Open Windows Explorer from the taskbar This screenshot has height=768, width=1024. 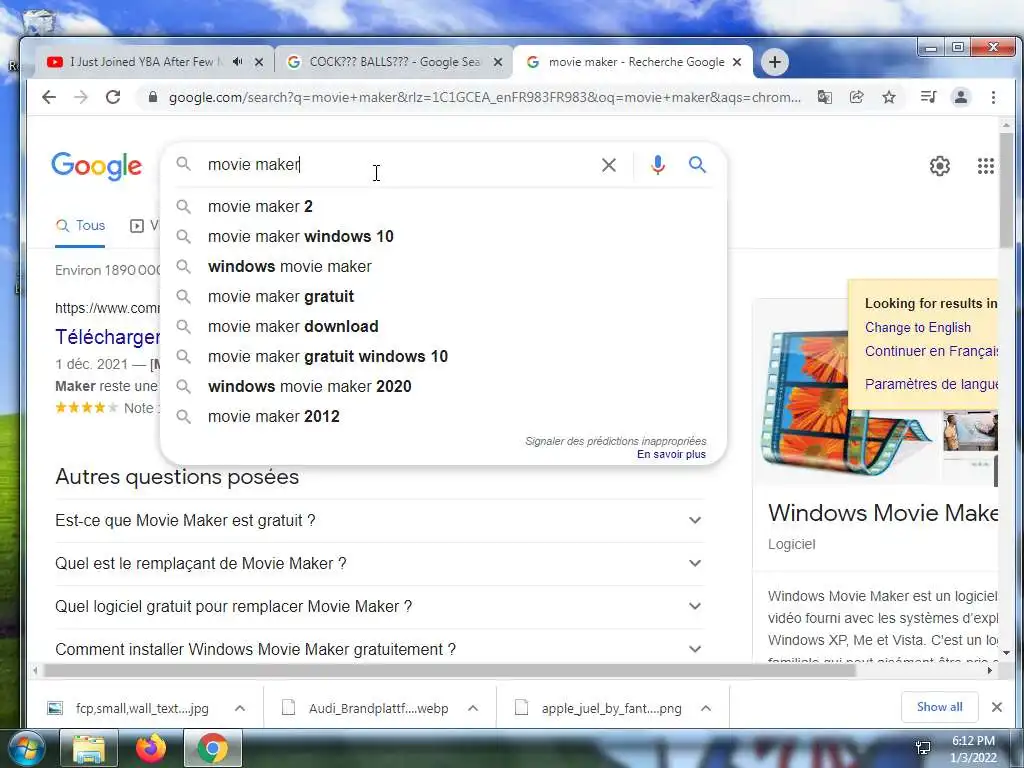click(89, 748)
